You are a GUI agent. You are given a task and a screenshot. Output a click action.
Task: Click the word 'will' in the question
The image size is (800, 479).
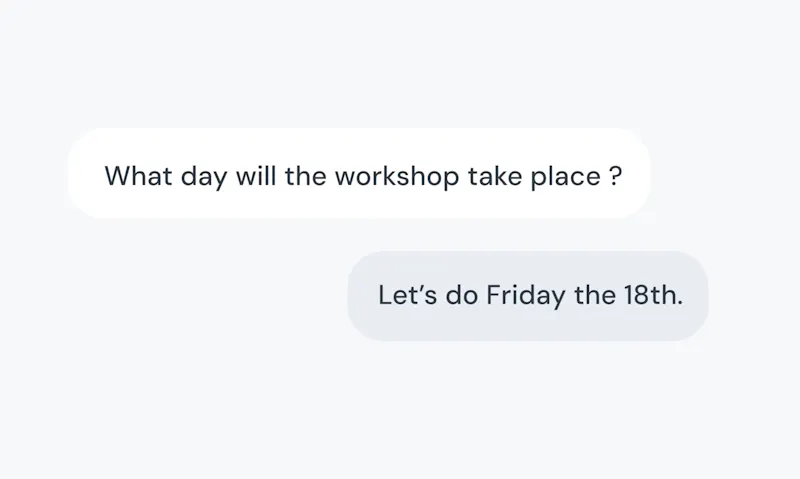click(x=256, y=175)
